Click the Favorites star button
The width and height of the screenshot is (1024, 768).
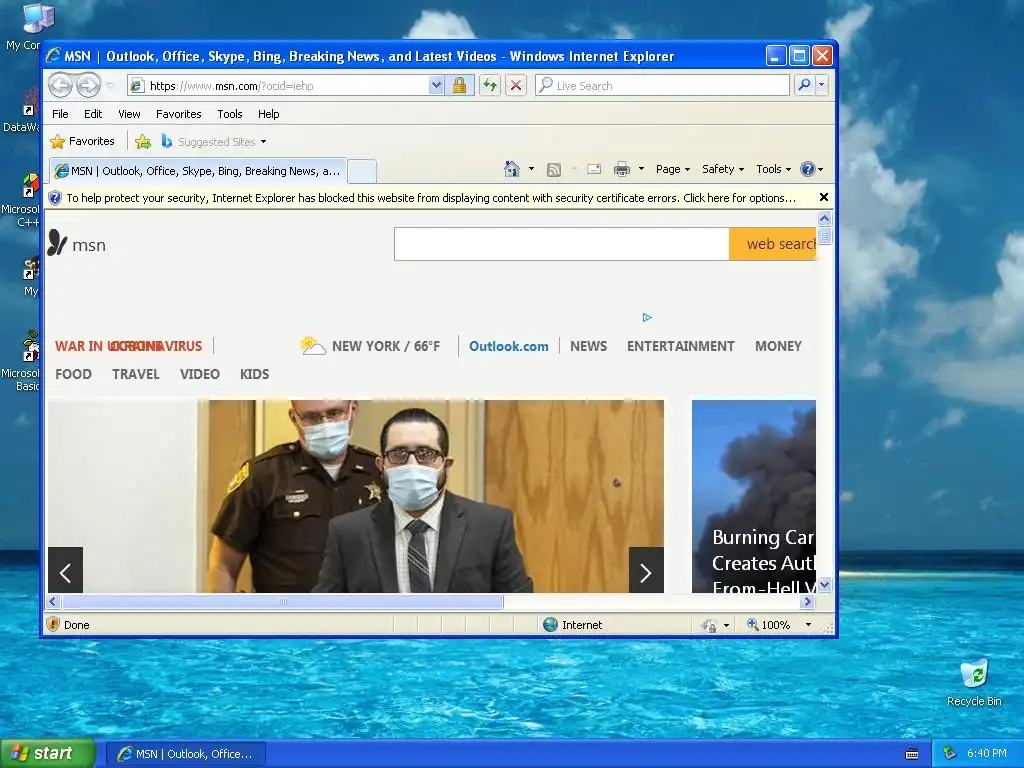82,141
